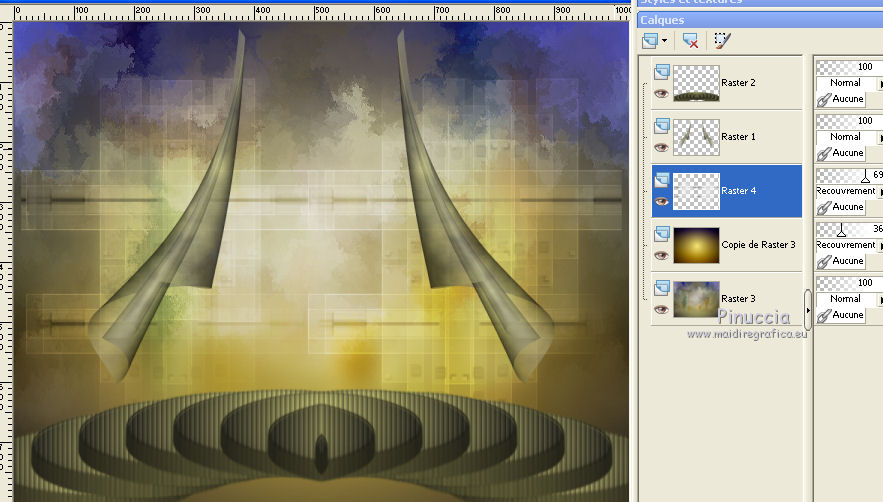Screen dimensions: 883x502
Task: Click the New Layer icon in Calques toolbar
Action: 650,41
